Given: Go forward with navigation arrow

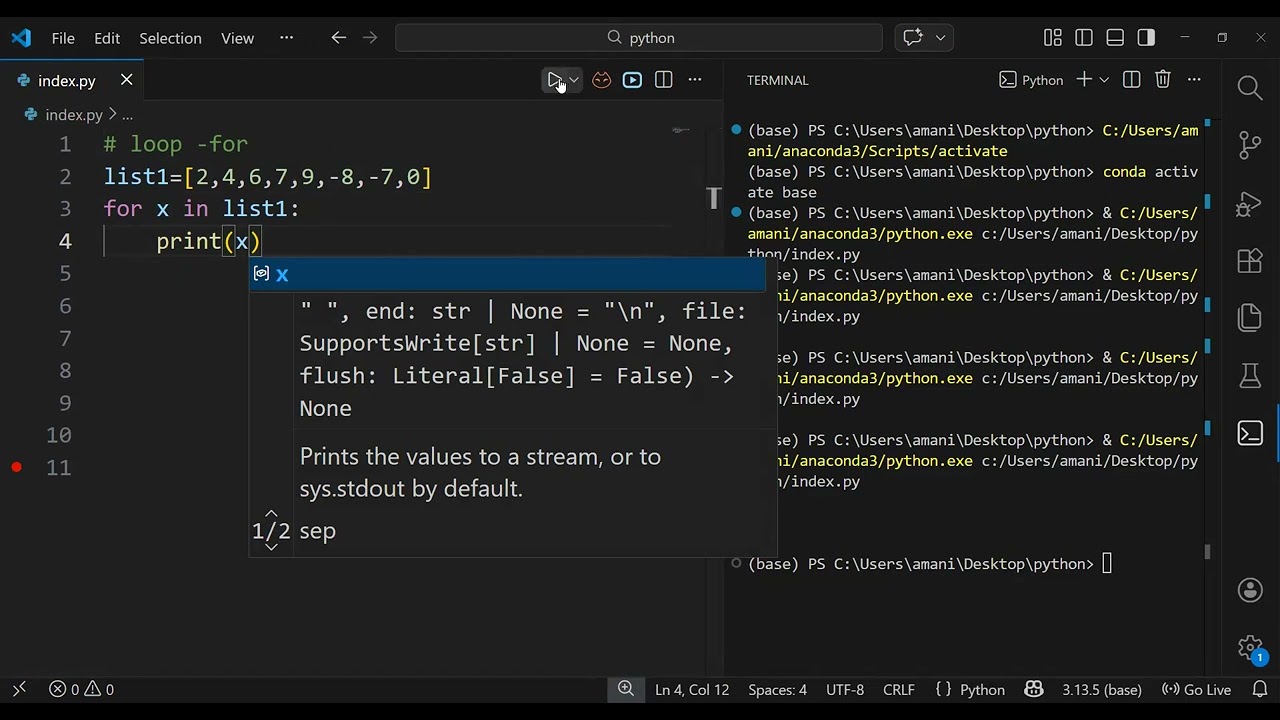Looking at the screenshot, I should pos(370,38).
